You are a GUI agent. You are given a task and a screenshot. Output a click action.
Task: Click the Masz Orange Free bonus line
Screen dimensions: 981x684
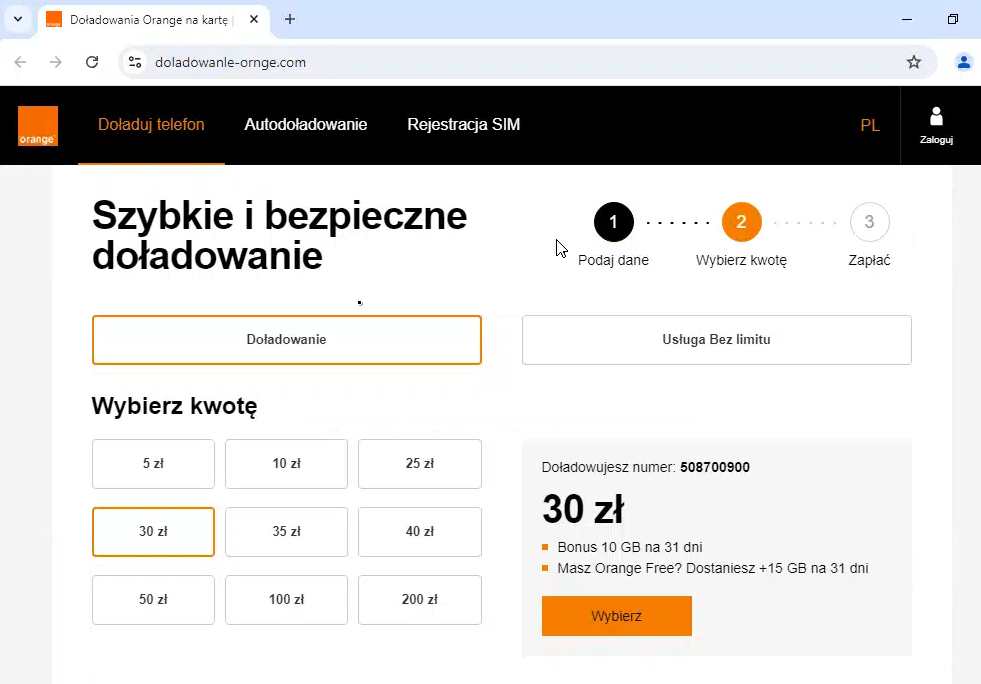pos(713,568)
